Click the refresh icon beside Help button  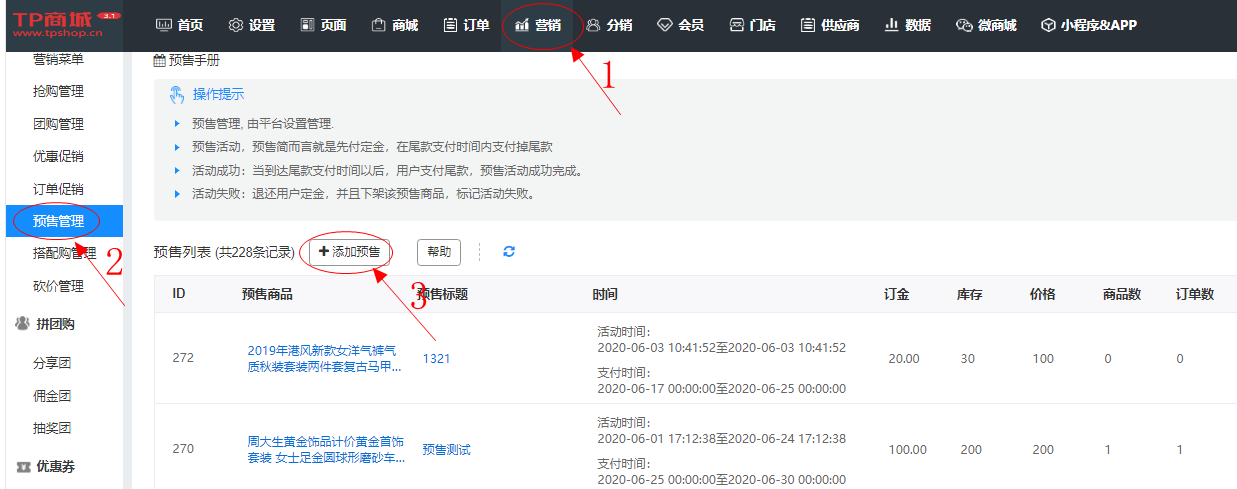509,252
